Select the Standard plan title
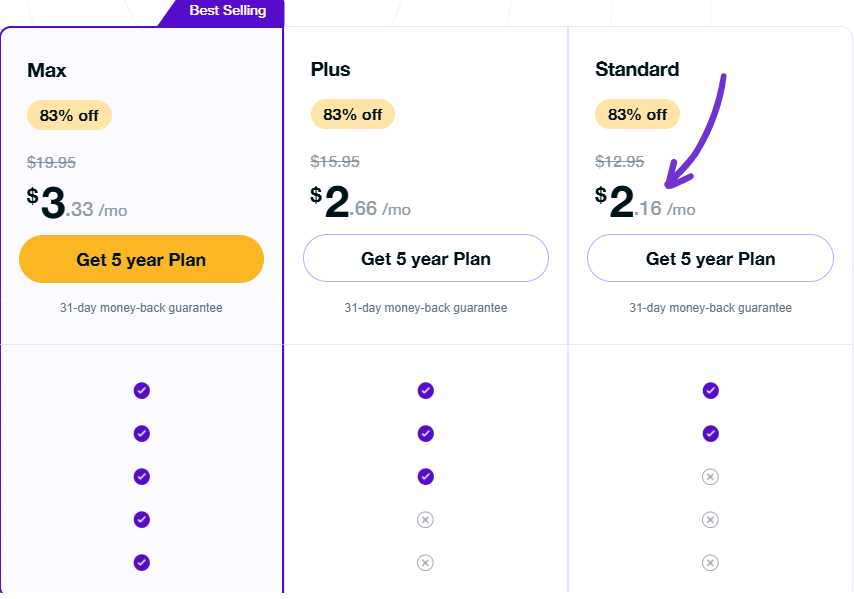 637,69
